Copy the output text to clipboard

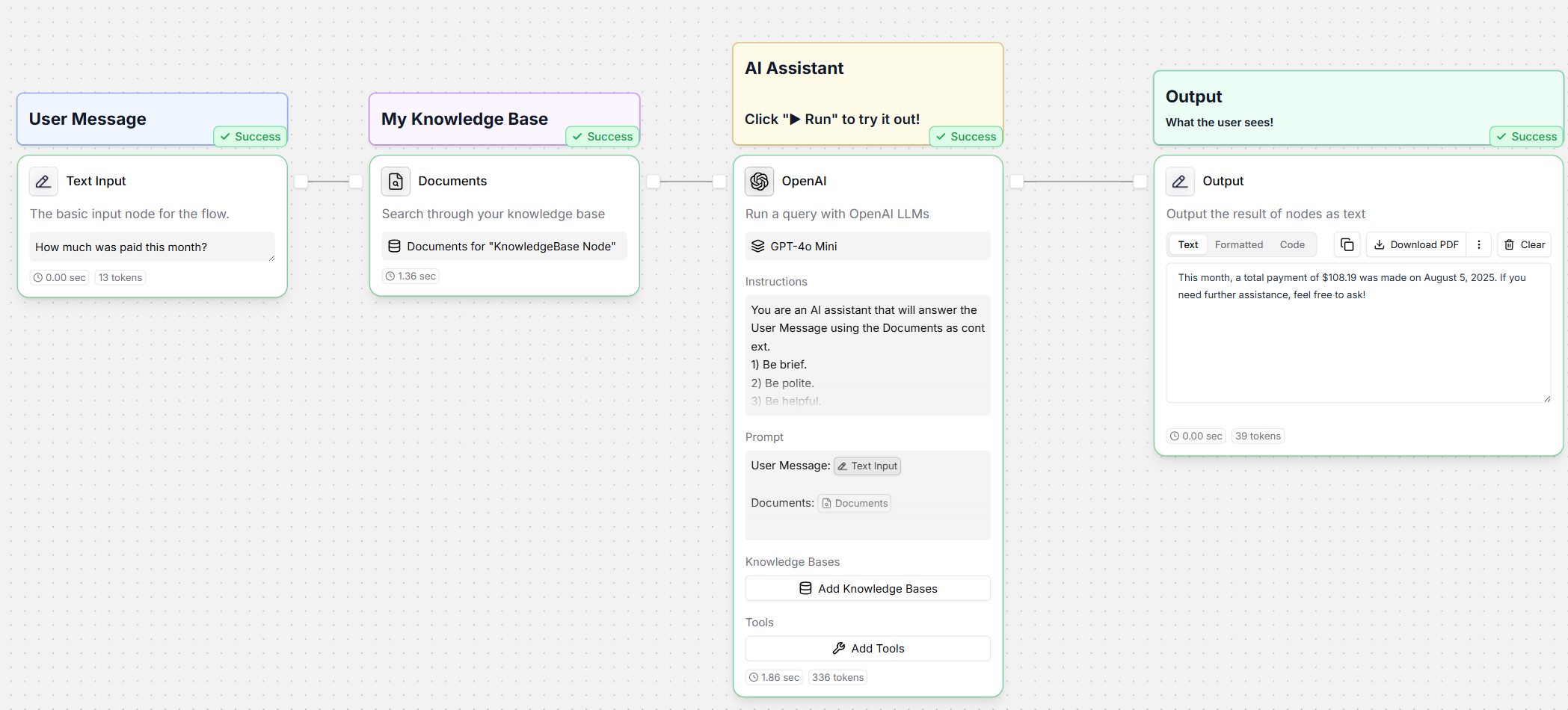1347,245
